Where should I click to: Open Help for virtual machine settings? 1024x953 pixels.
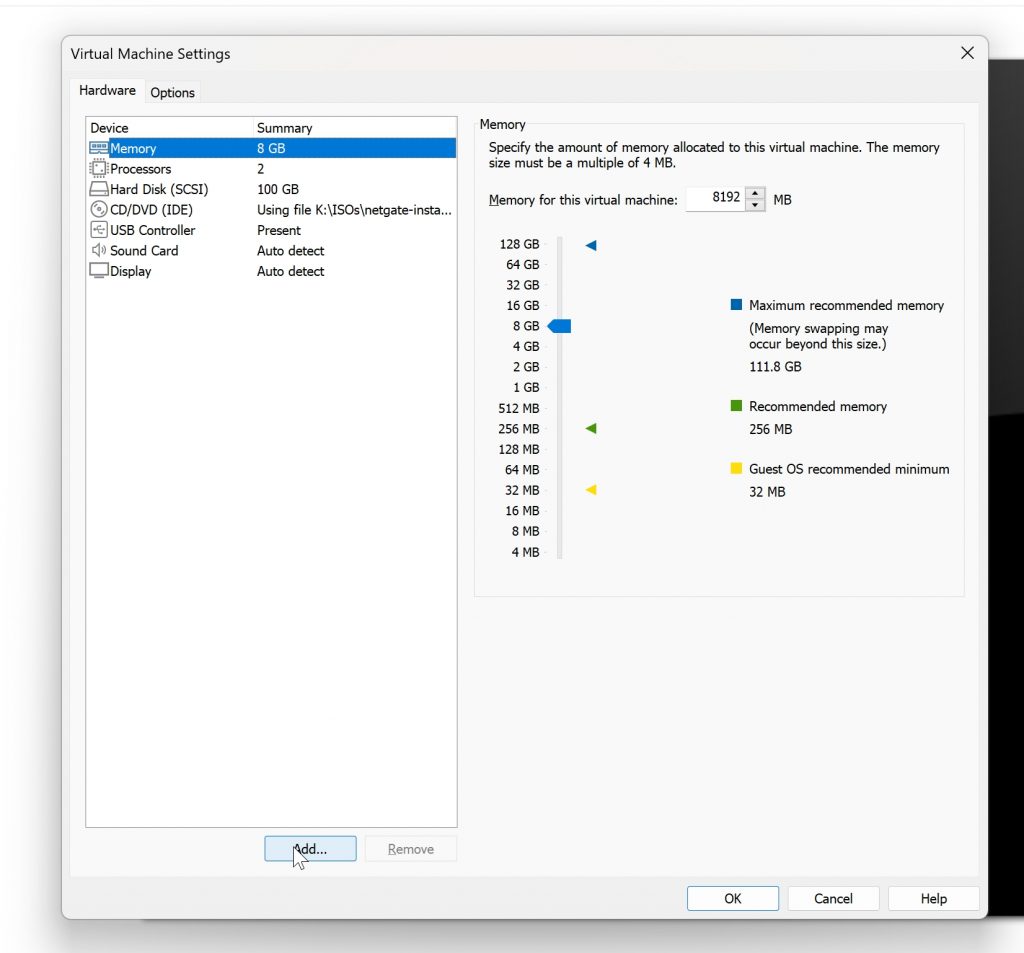point(933,898)
